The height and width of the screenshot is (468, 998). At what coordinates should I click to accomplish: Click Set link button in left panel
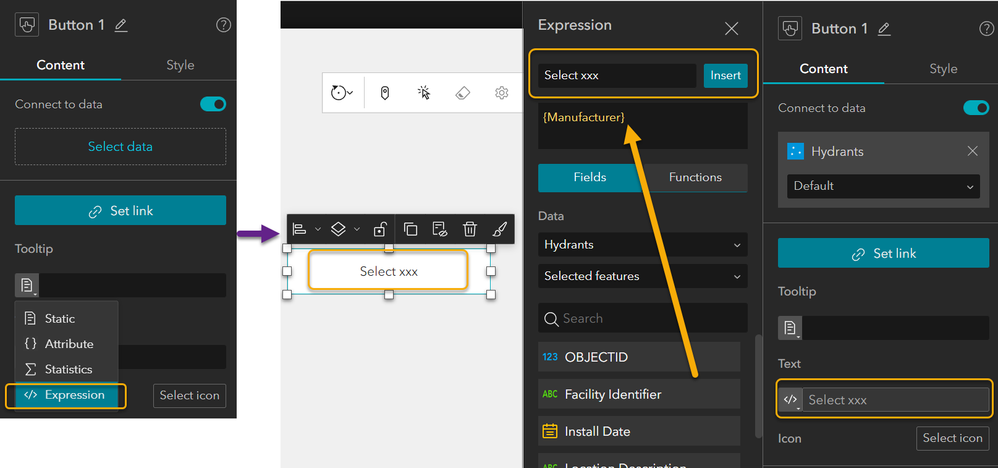tap(120, 211)
